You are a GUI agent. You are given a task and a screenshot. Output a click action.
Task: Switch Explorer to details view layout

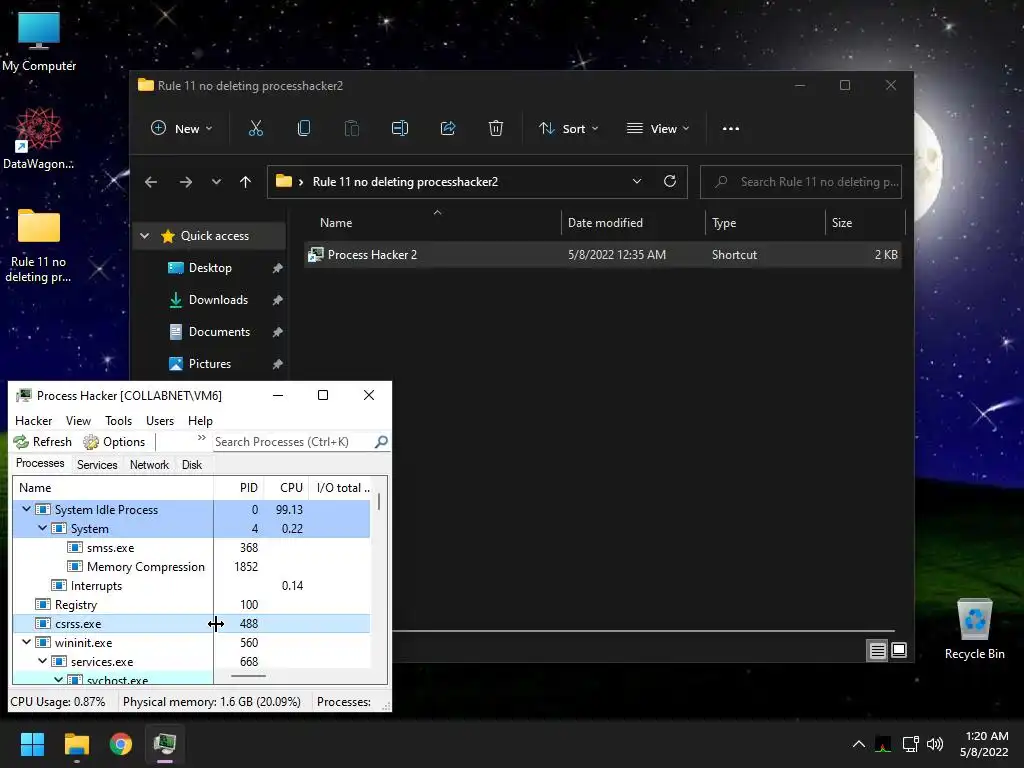[x=878, y=650]
